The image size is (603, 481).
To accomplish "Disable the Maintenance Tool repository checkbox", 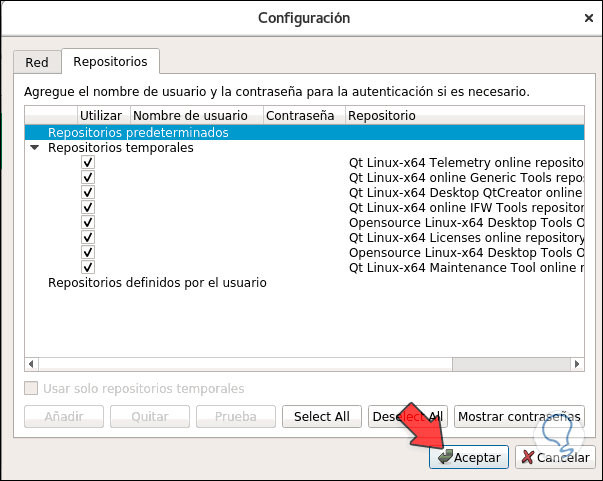I will pyautogui.click(x=88, y=267).
